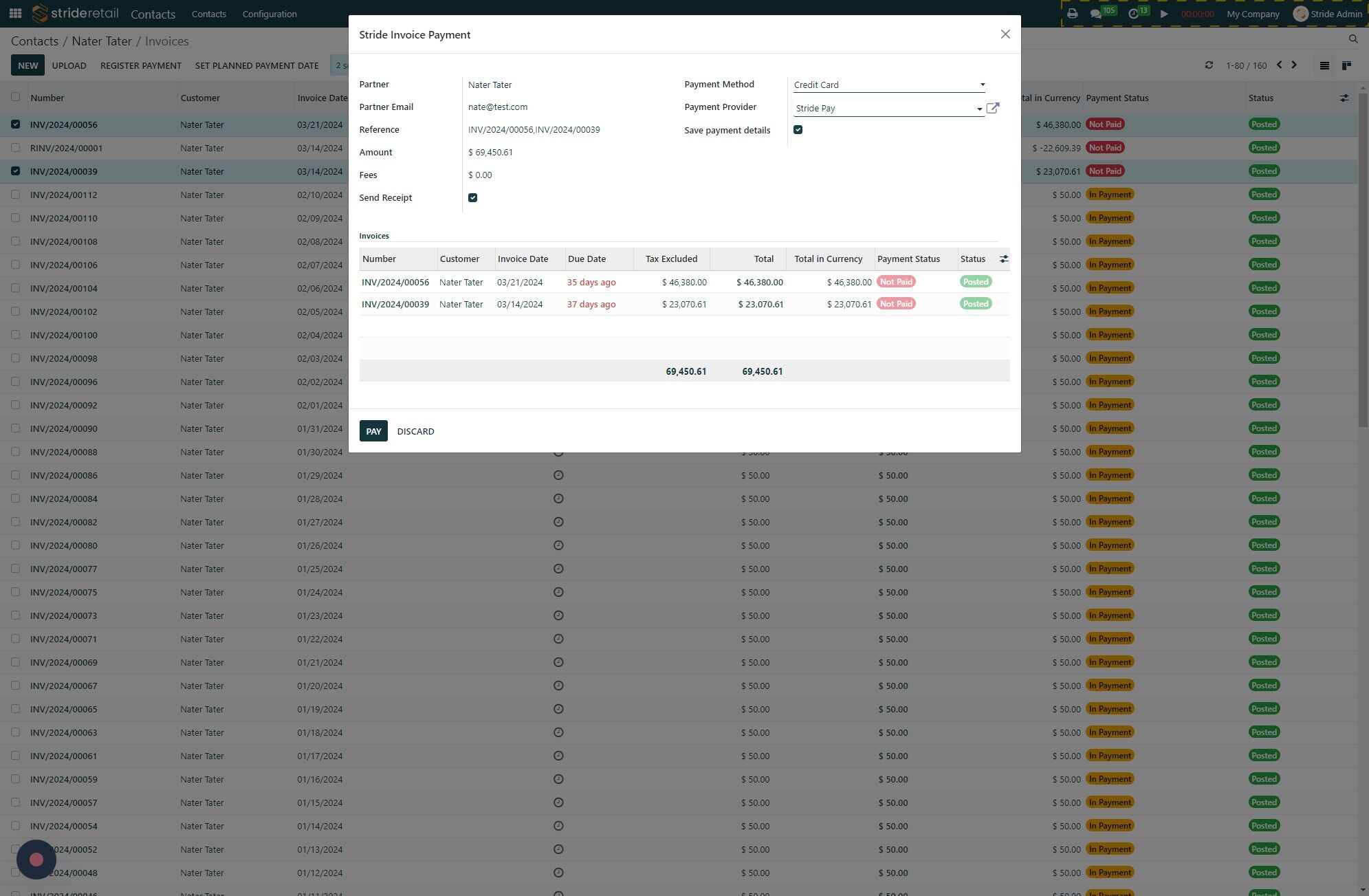Open the Contacts menu item
1369x896 pixels.
click(208, 14)
